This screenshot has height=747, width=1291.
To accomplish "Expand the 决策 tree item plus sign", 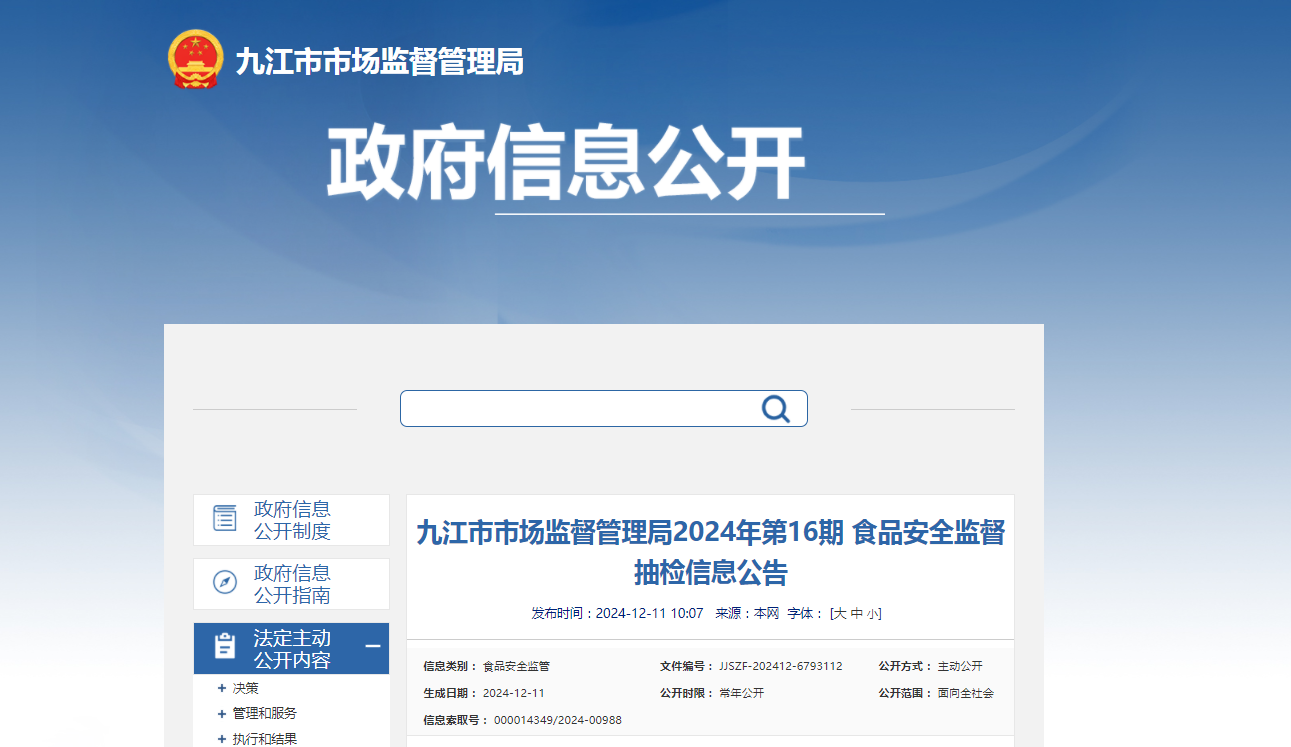I will click(x=222, y=688).
